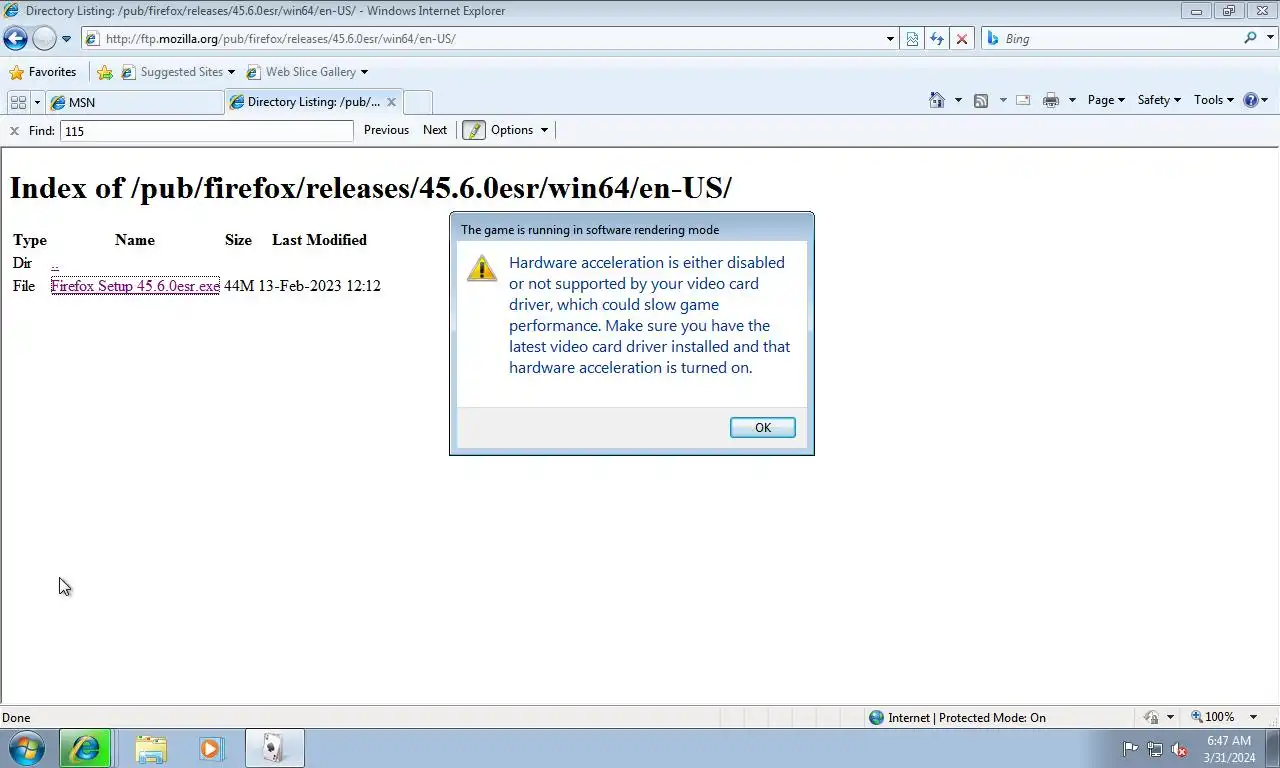This screenshot has width=1280, height=768.
Task: Click the Internet Explorer taskbar icon
Action: [x=84, y=748]
